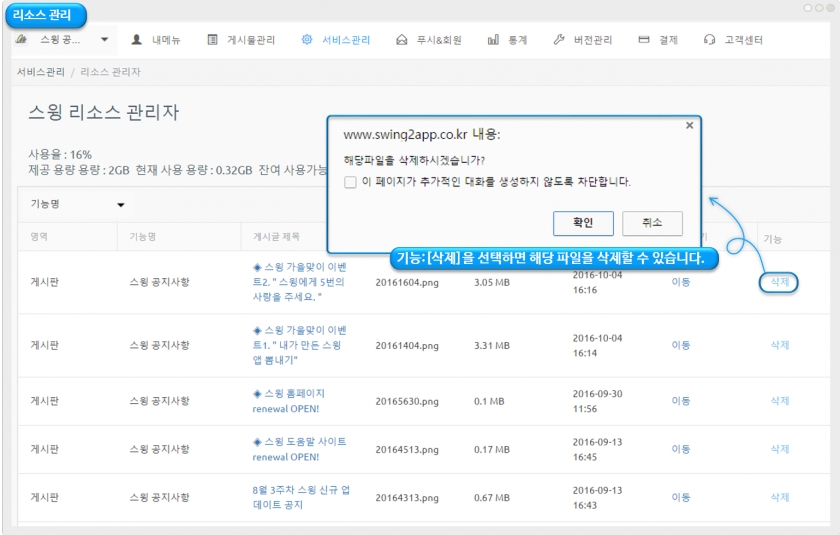The width and height of the screenshot is (840, 535).
Task: Click 삭제 for 20164513.png row
Action: (x=780, y=449)
